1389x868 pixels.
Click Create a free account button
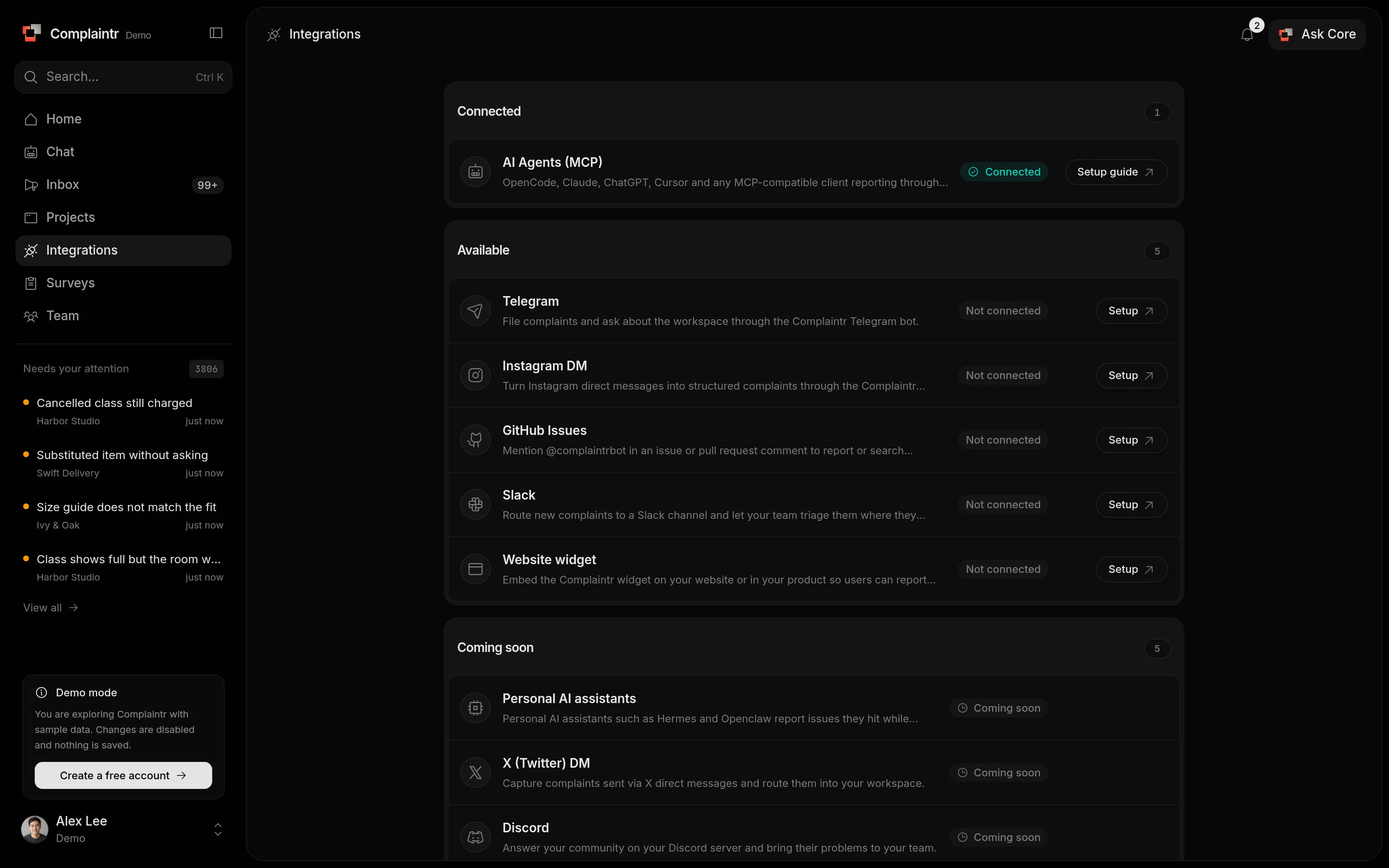click(123, 775)
